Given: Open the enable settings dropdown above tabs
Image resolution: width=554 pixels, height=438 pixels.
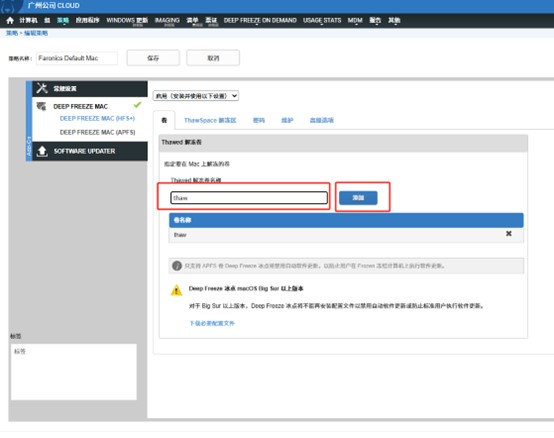Looking at the screenshot, I should 196,96.
